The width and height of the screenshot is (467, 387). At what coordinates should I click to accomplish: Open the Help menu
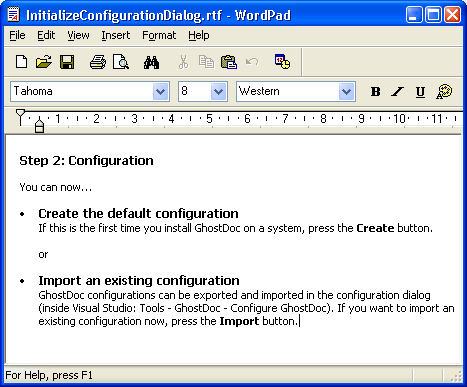[199, 35]
